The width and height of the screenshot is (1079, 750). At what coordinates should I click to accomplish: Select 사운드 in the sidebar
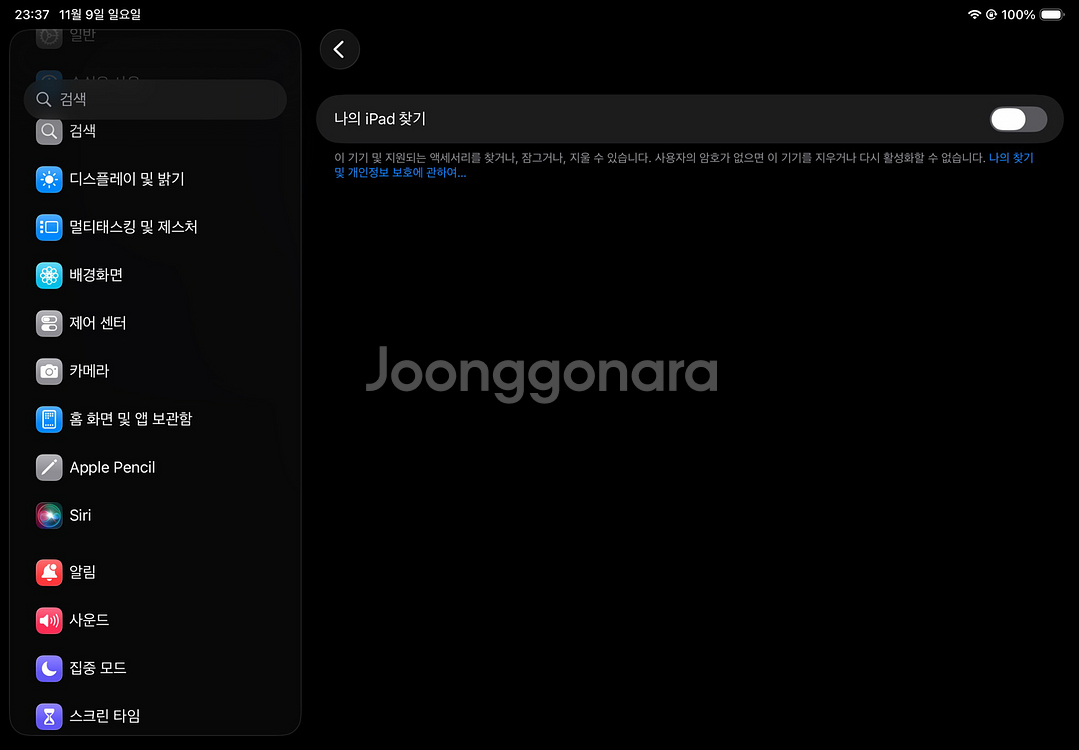point(89,620)
